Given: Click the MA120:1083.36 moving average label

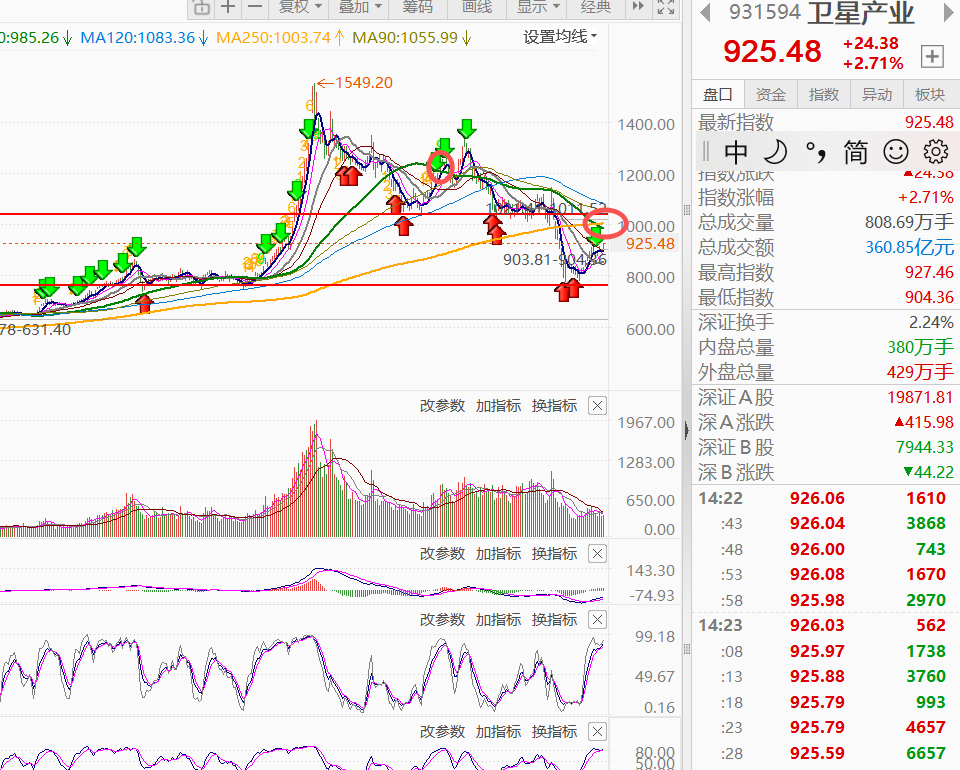Looking at the screenshot, I should (144, 37).
